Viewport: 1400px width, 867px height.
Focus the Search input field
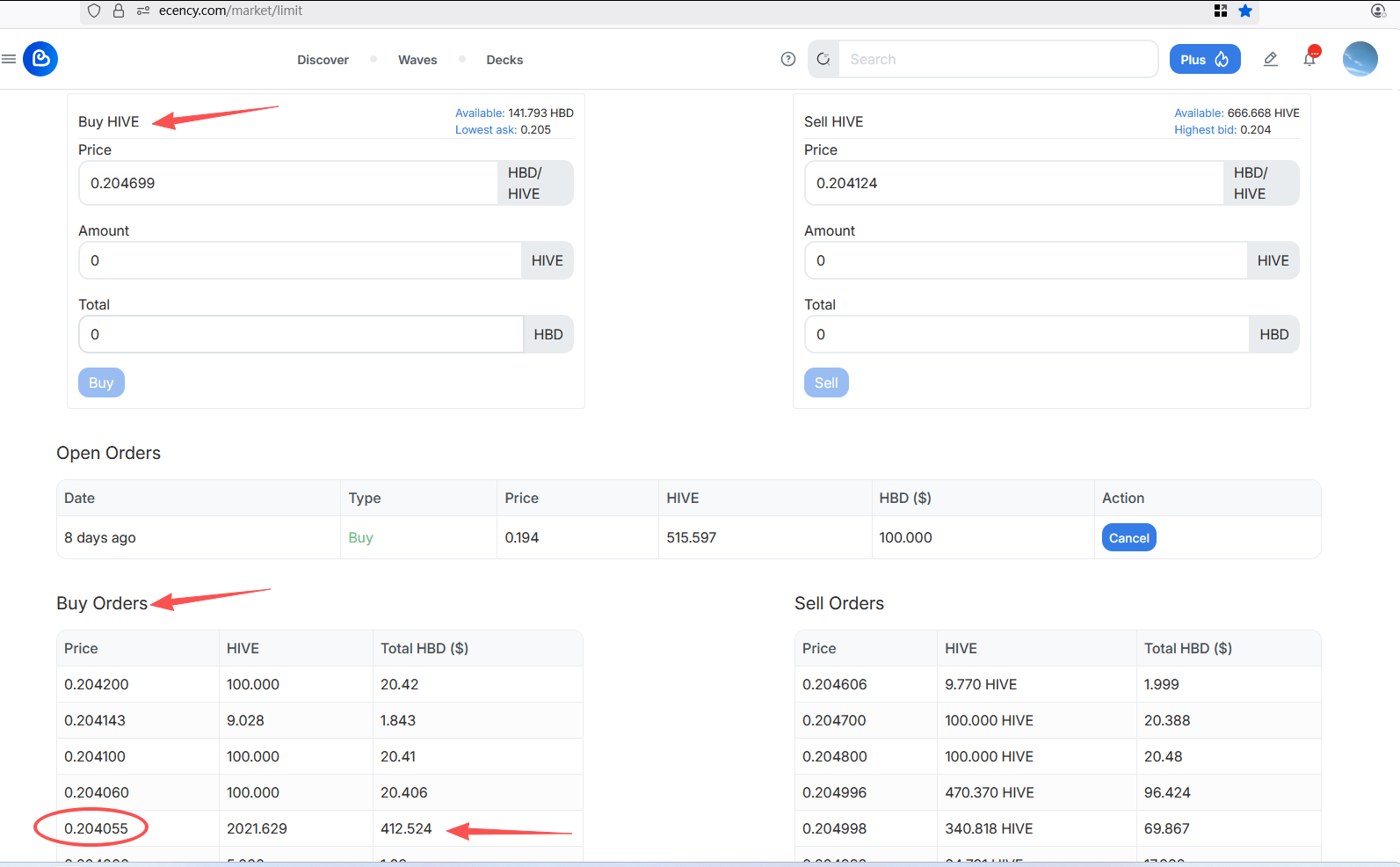[998, 59]
